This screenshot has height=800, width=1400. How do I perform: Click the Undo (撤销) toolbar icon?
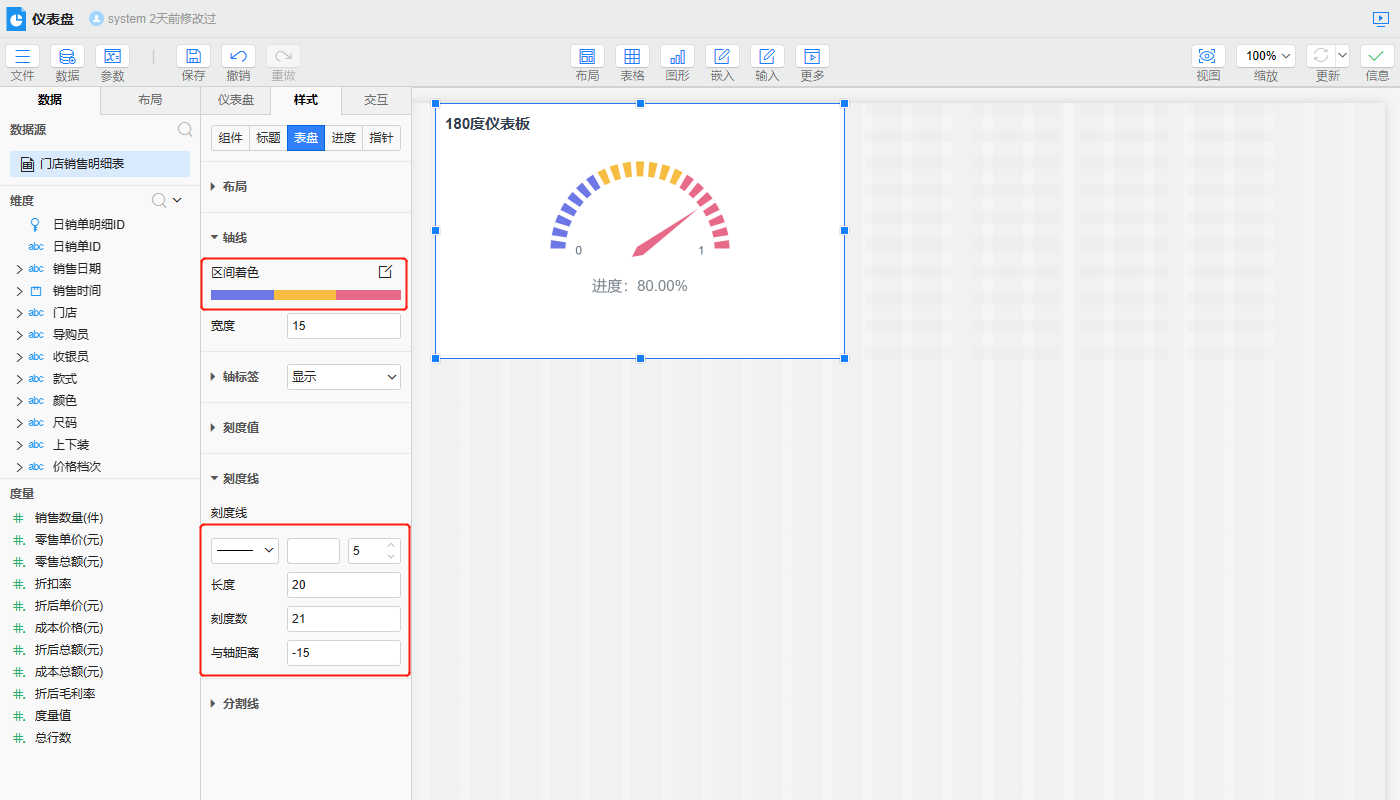click(x=238, y=57)
